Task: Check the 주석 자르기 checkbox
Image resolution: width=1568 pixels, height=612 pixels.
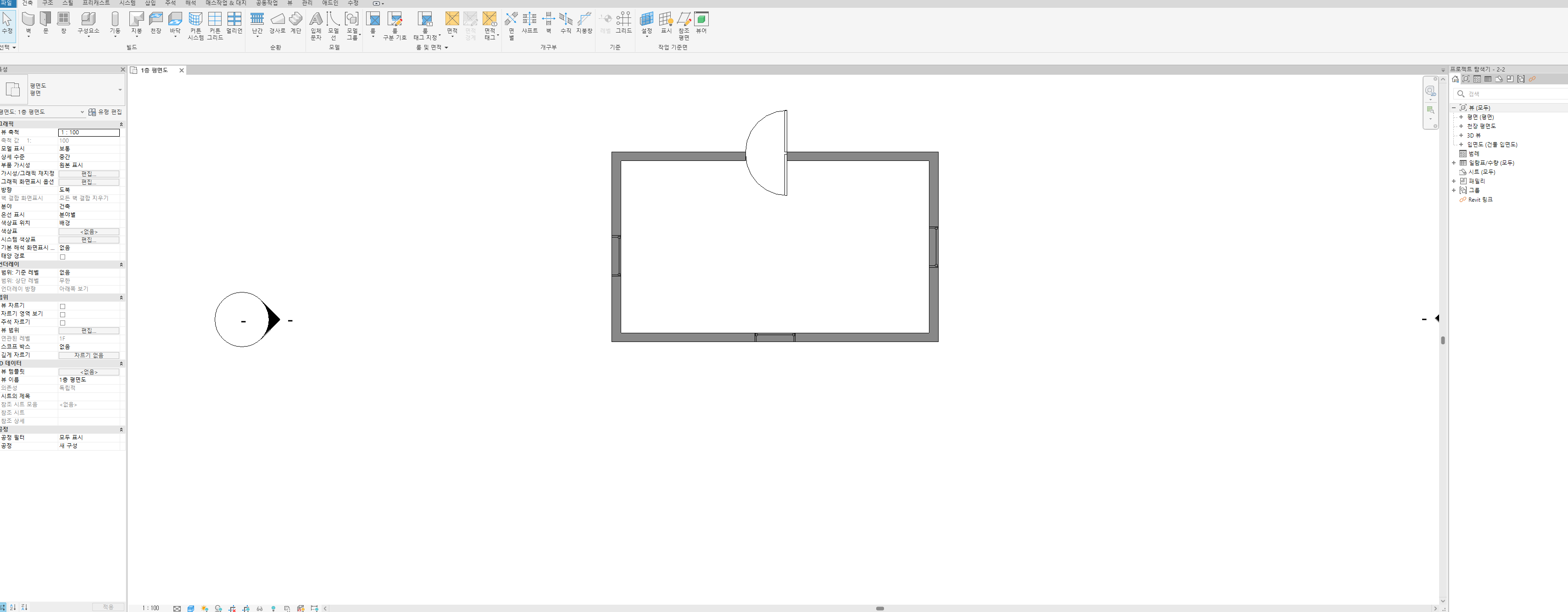Action: (x=63, y=322)
